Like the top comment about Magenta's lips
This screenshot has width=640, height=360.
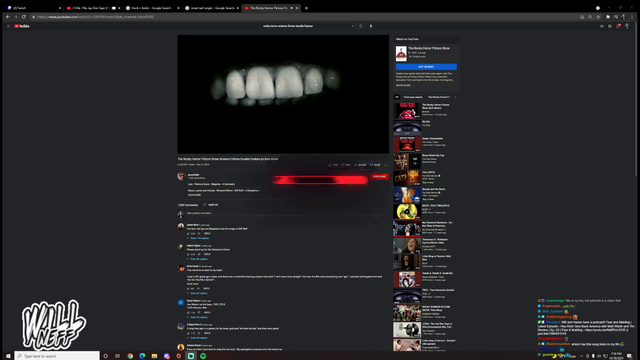point(188,233)
